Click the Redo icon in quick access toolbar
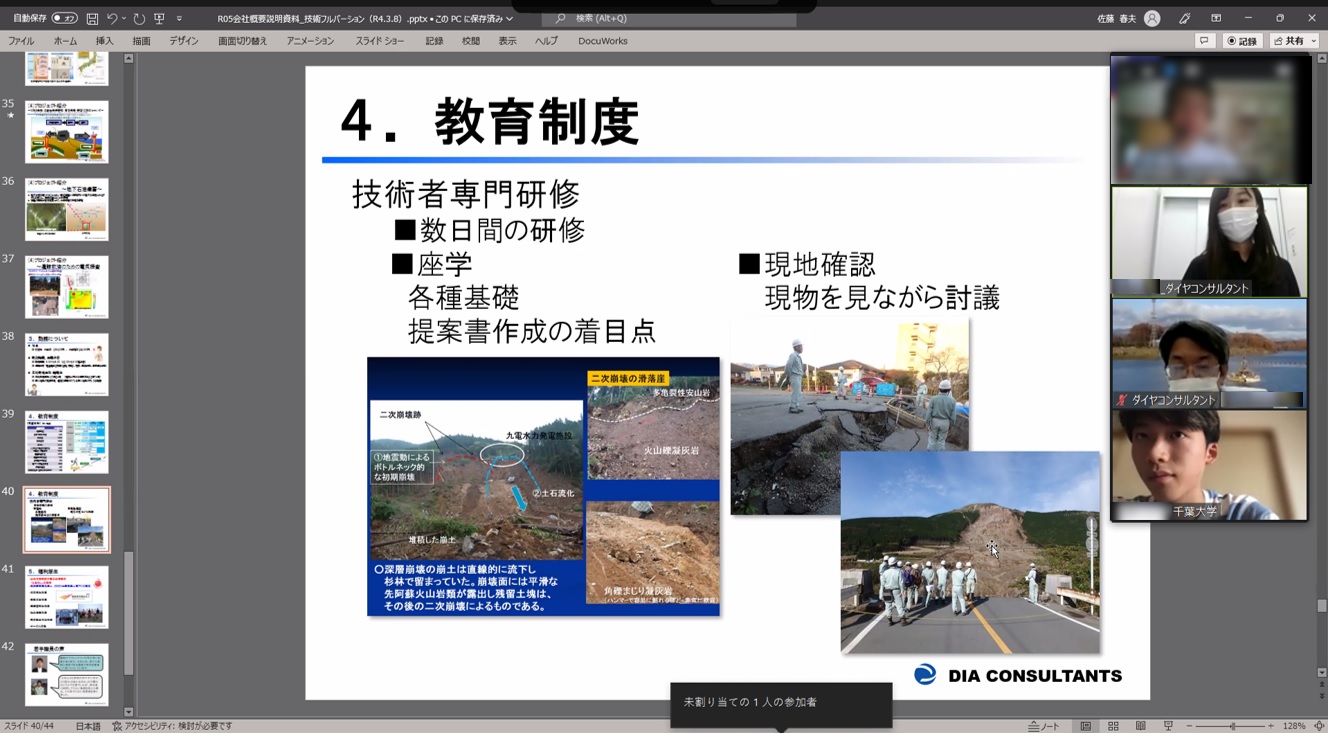The width and height of the screenshot is (1328, 733). (139, 18)
